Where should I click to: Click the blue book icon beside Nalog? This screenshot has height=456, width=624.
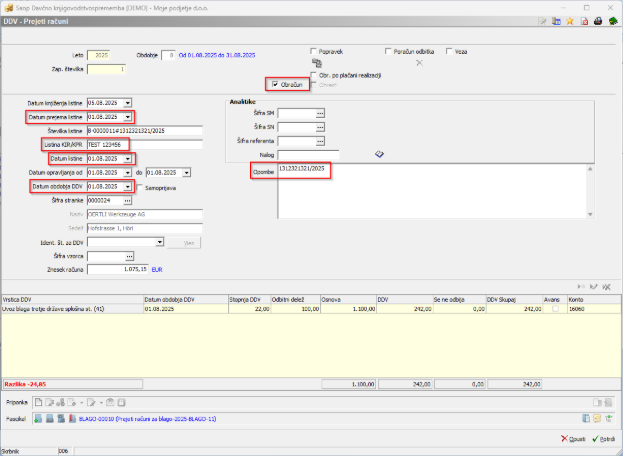(379, 154)
